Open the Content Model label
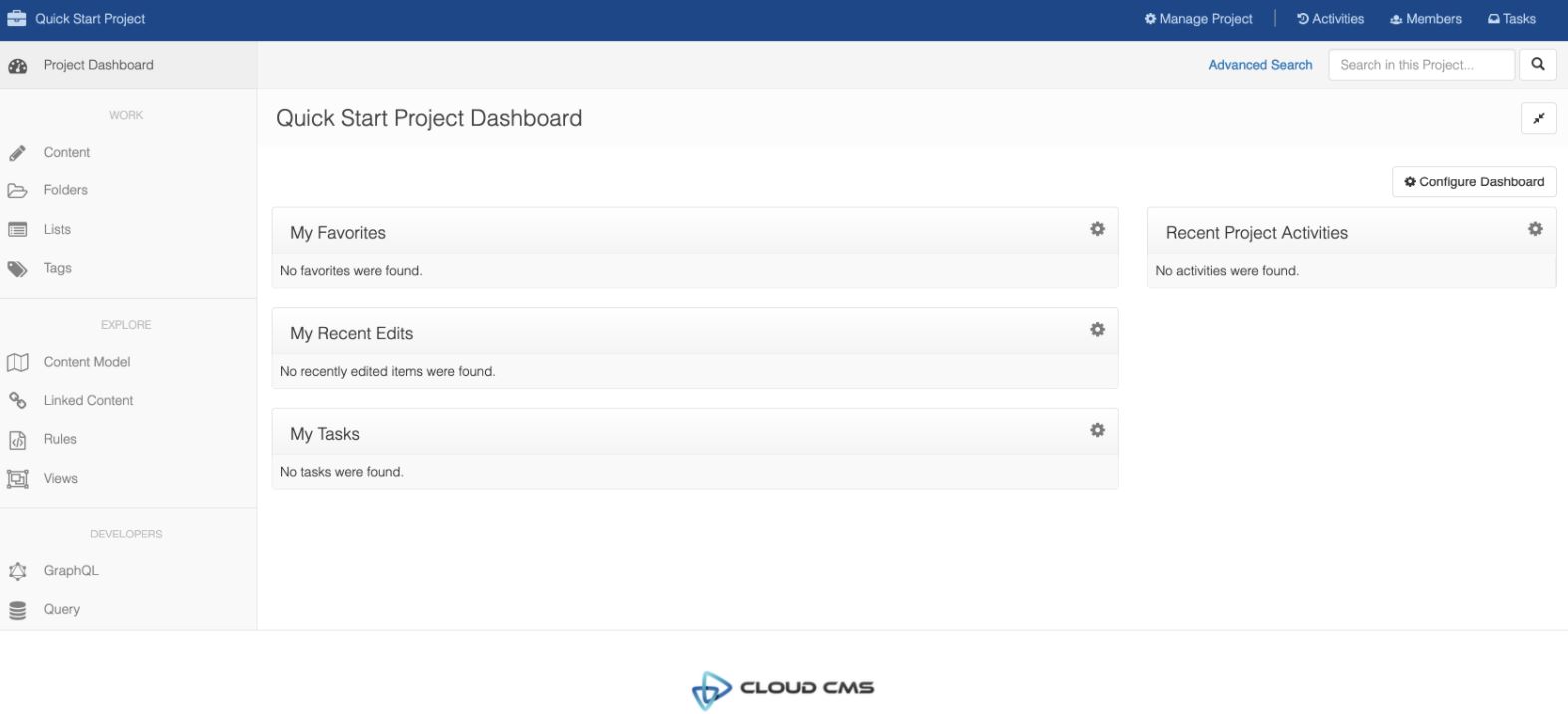 coord(87,362)
